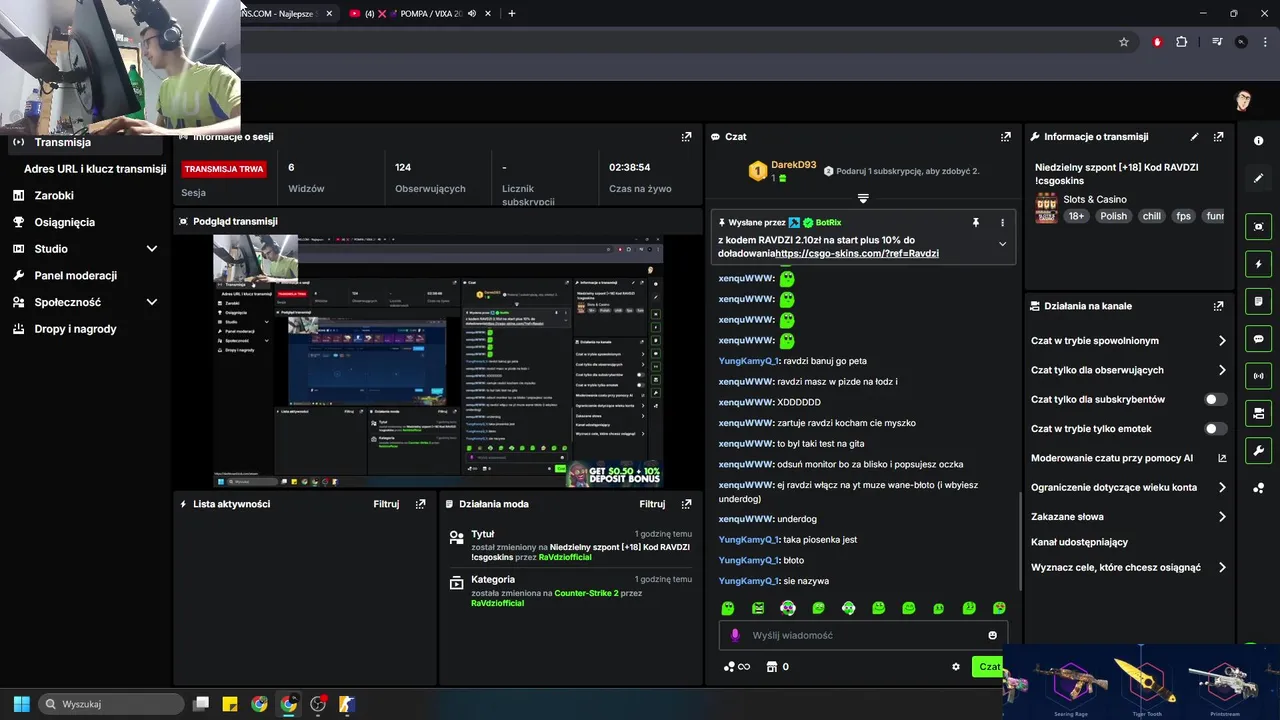Open Sticky Notes from the taskbar
This screenshot has height=720, width=1280.
click(230, 704)
